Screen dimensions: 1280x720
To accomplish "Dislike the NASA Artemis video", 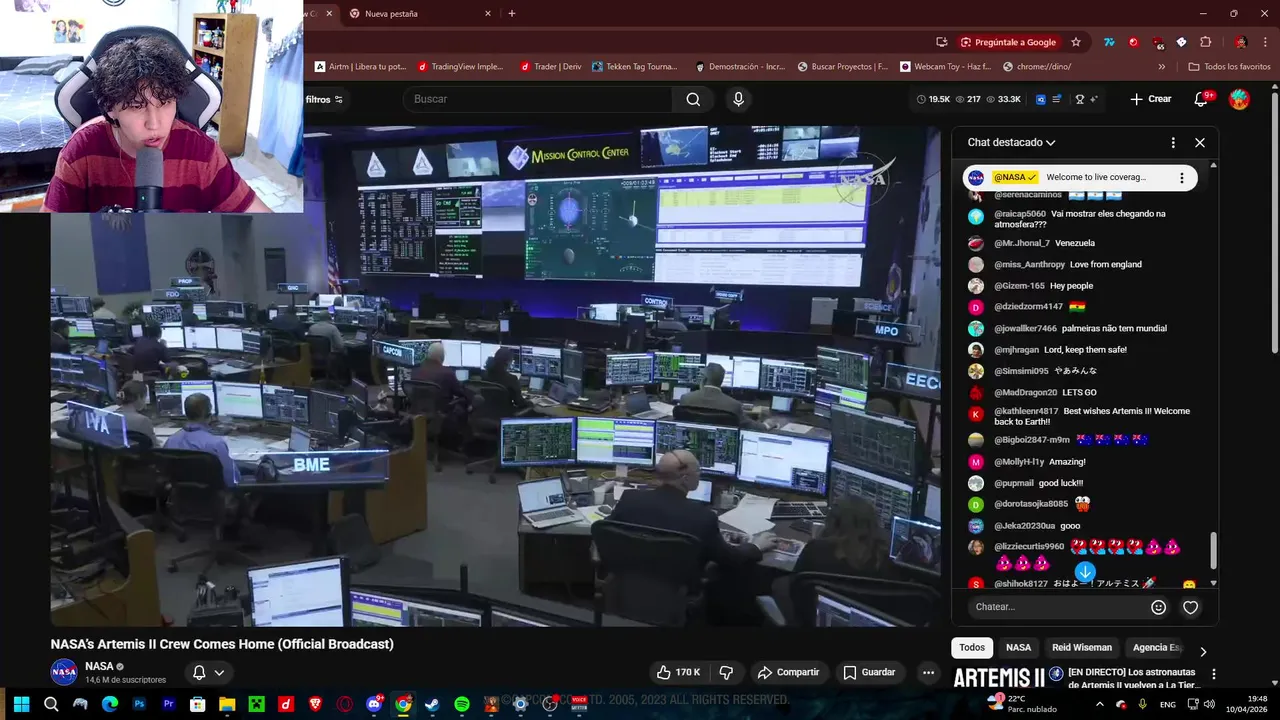I will click(727, 672).
